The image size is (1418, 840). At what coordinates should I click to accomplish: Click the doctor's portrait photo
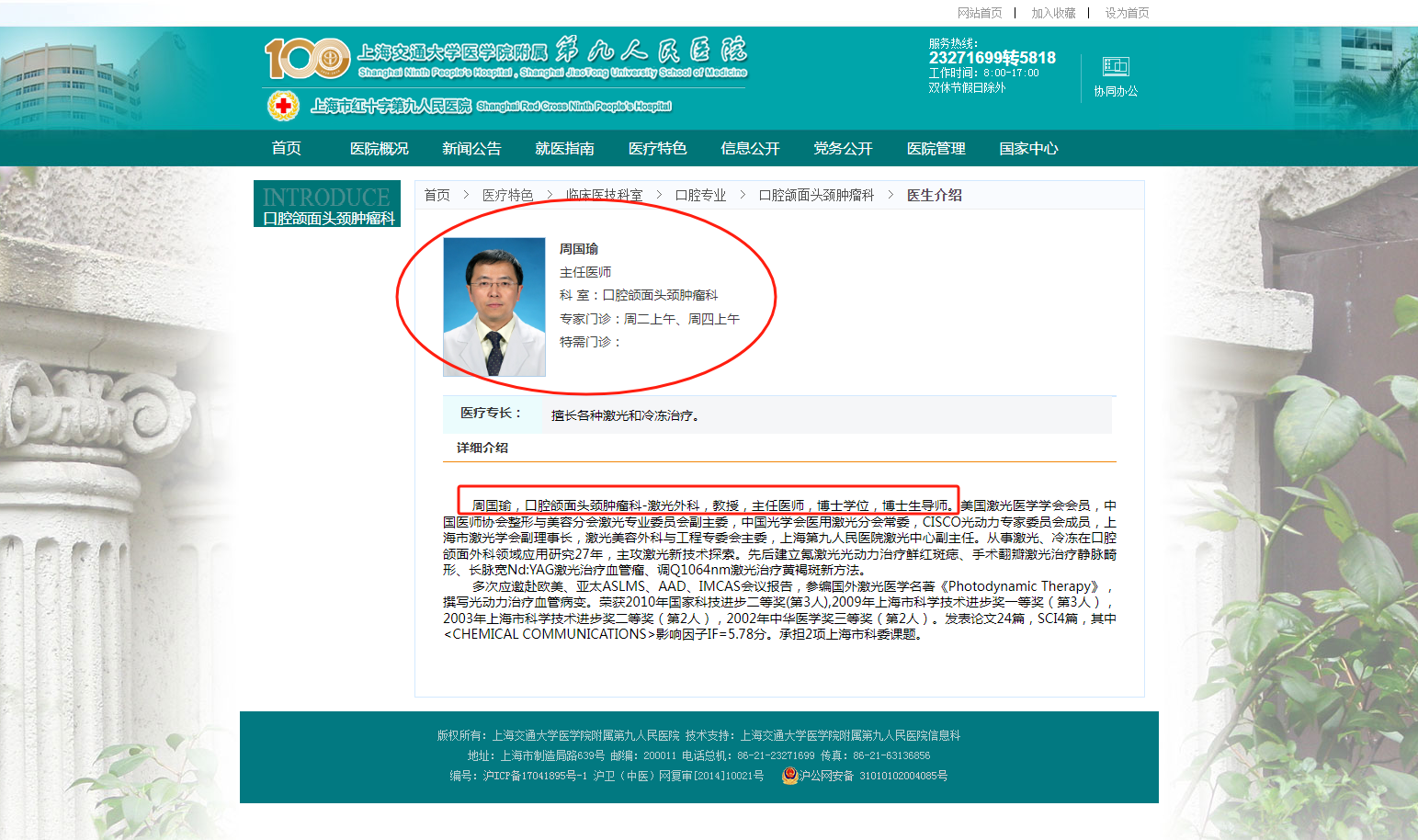tap(494, 307)
